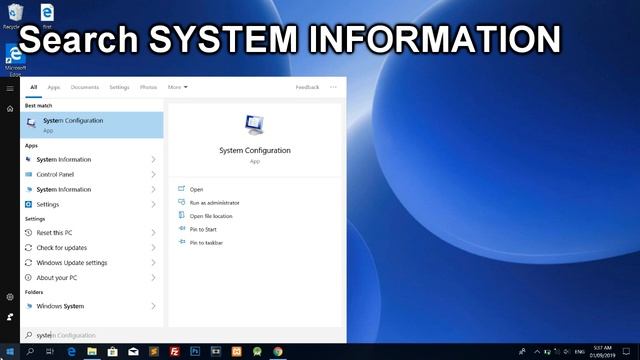This screenshot has width=640, height=360.
Task: Expand the Check for updates chevron
Action: tap(153, 248)
